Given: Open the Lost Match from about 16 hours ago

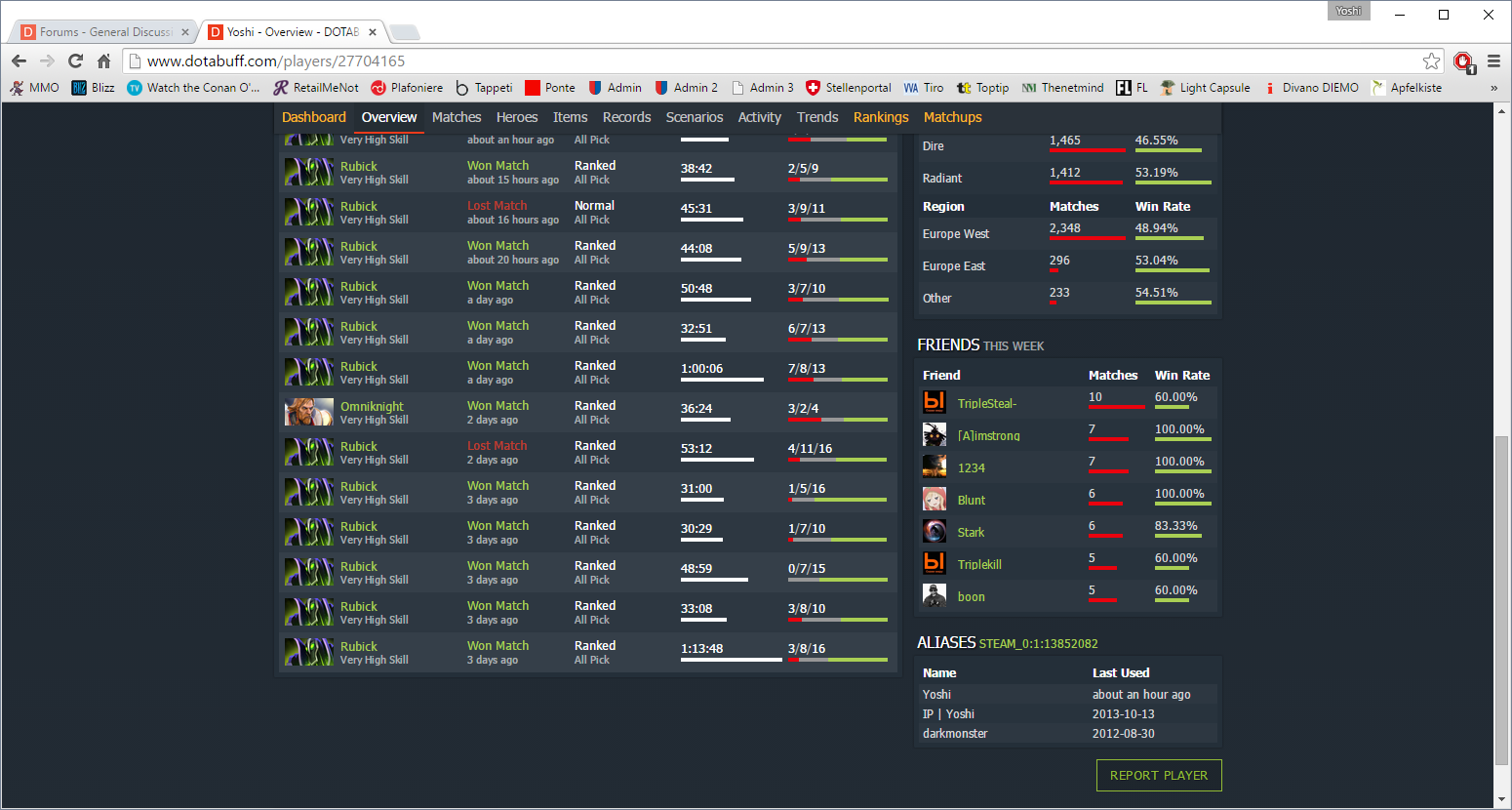Looking at the screenshot, I should 497,206.
